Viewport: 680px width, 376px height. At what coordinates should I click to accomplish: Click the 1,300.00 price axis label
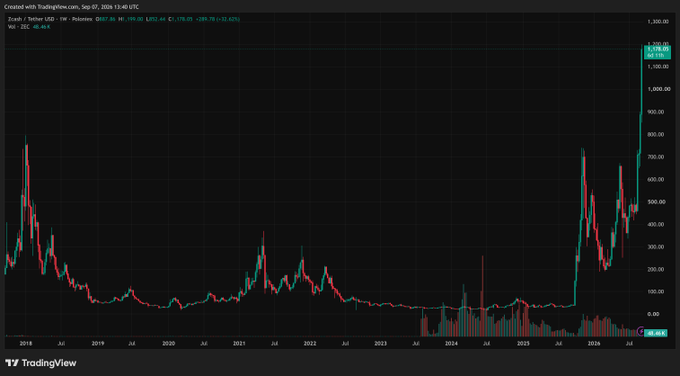point(658,22)
